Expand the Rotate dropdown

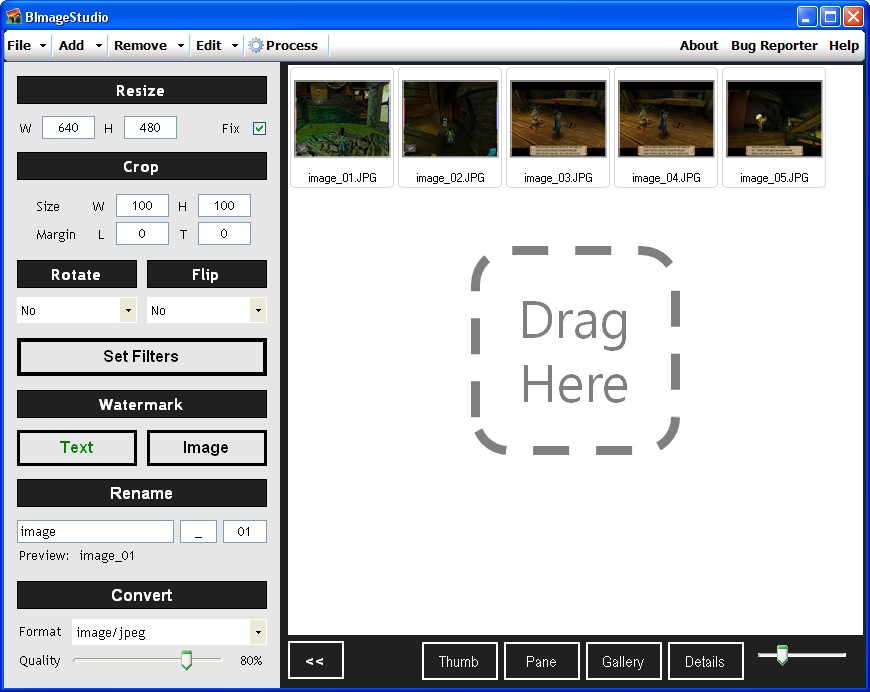click(128, 311)
